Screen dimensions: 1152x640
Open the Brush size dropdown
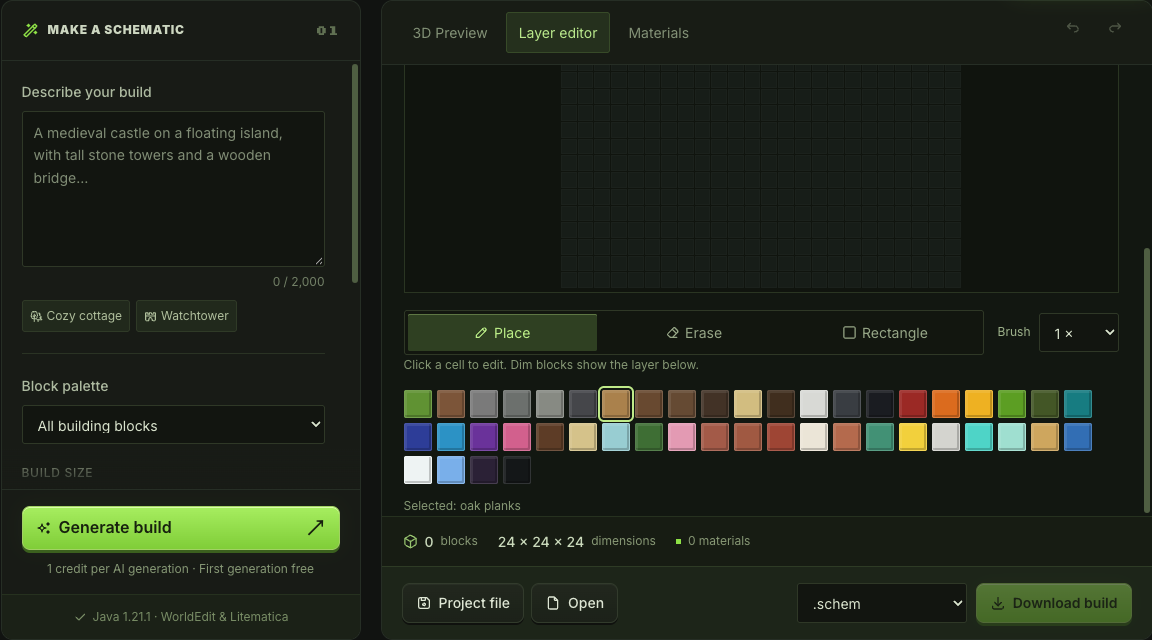1079,333
